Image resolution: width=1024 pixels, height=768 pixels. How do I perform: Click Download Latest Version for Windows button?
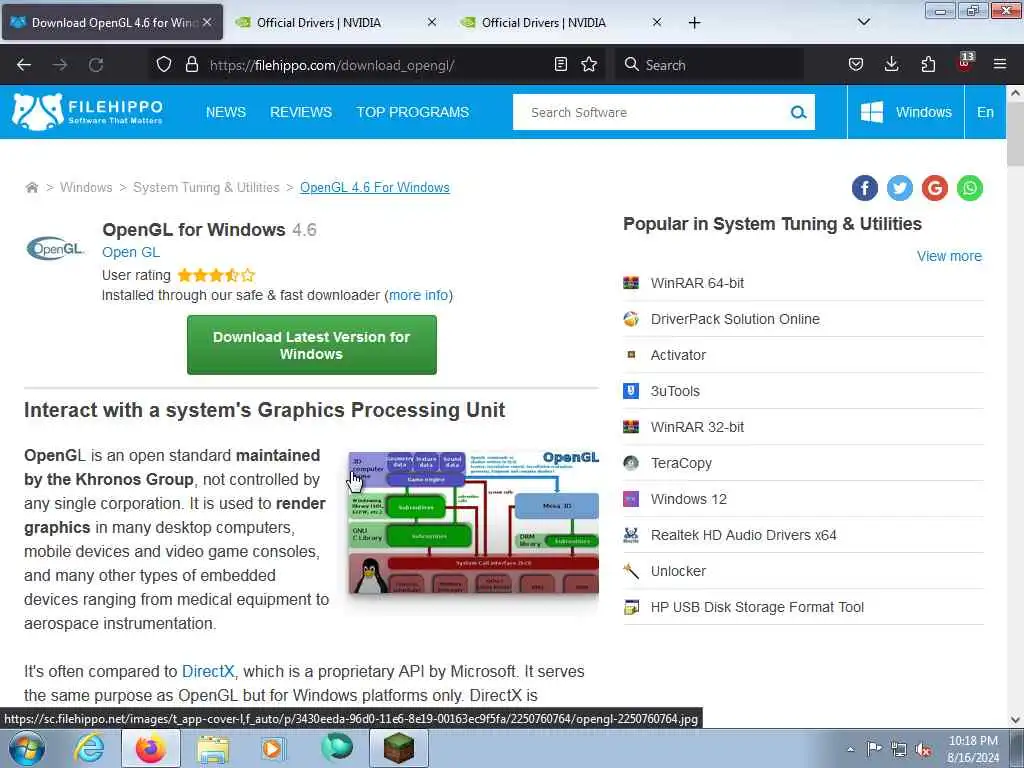[x=312, y=345]
